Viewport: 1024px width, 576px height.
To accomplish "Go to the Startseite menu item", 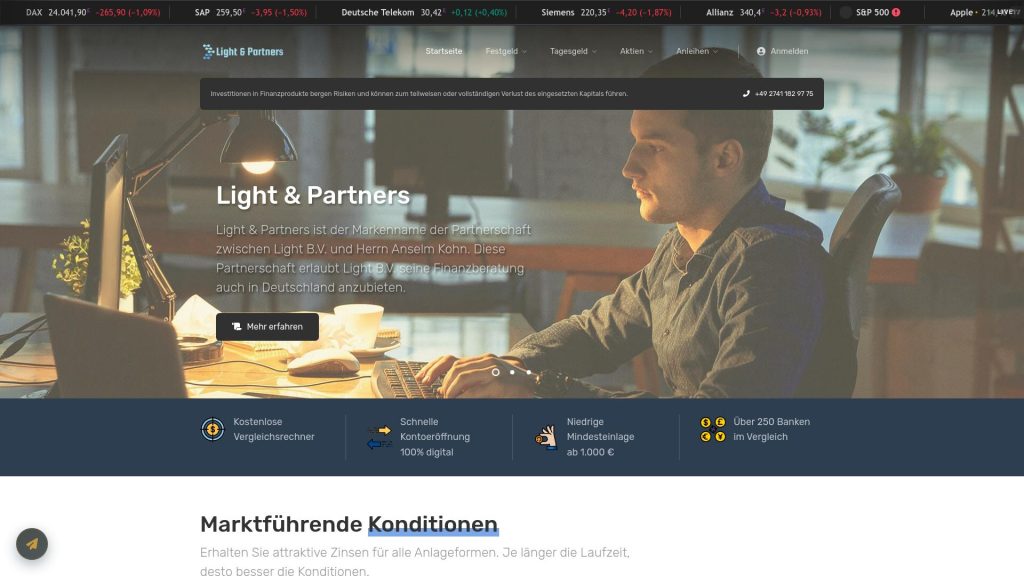I will pyautogui.click(x=443, y=51).
